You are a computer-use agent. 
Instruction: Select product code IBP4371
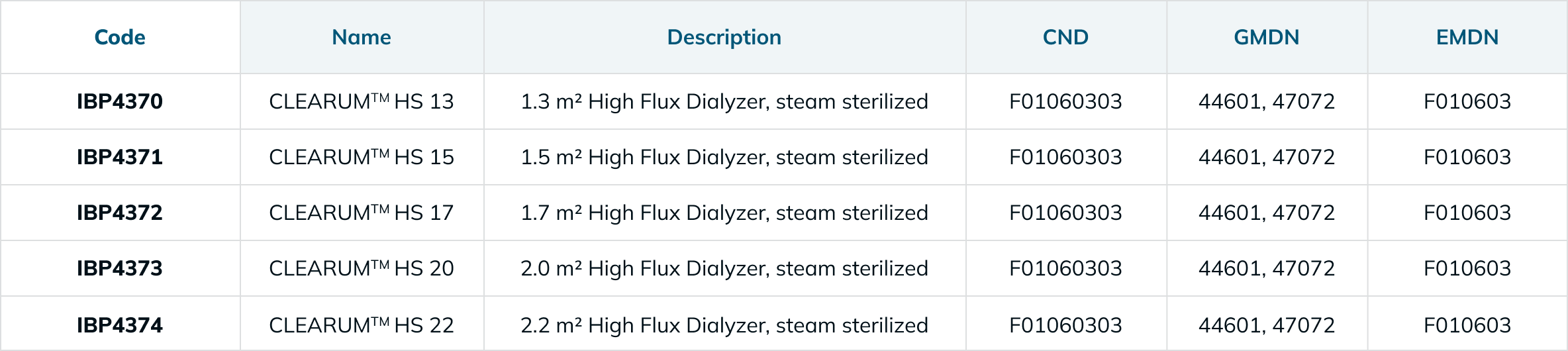(x=120, y=157)
